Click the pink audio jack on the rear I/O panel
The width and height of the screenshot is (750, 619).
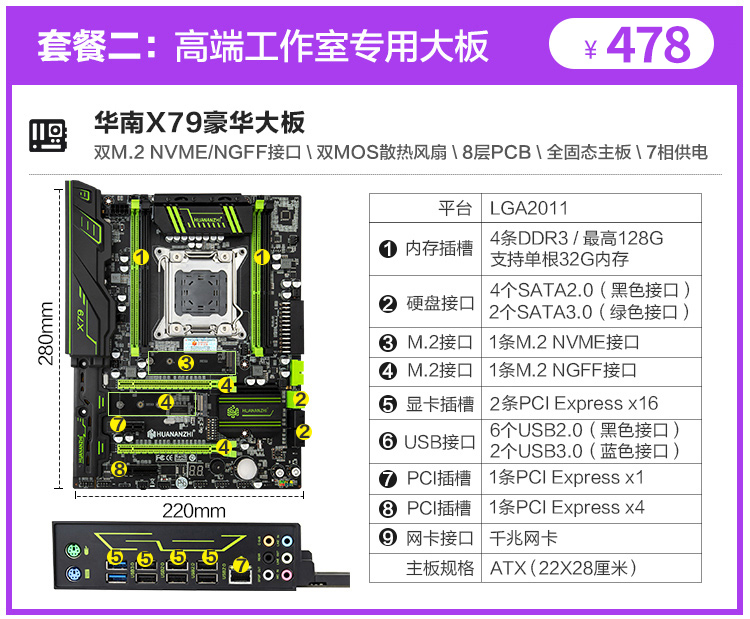(x=287, y=575)
